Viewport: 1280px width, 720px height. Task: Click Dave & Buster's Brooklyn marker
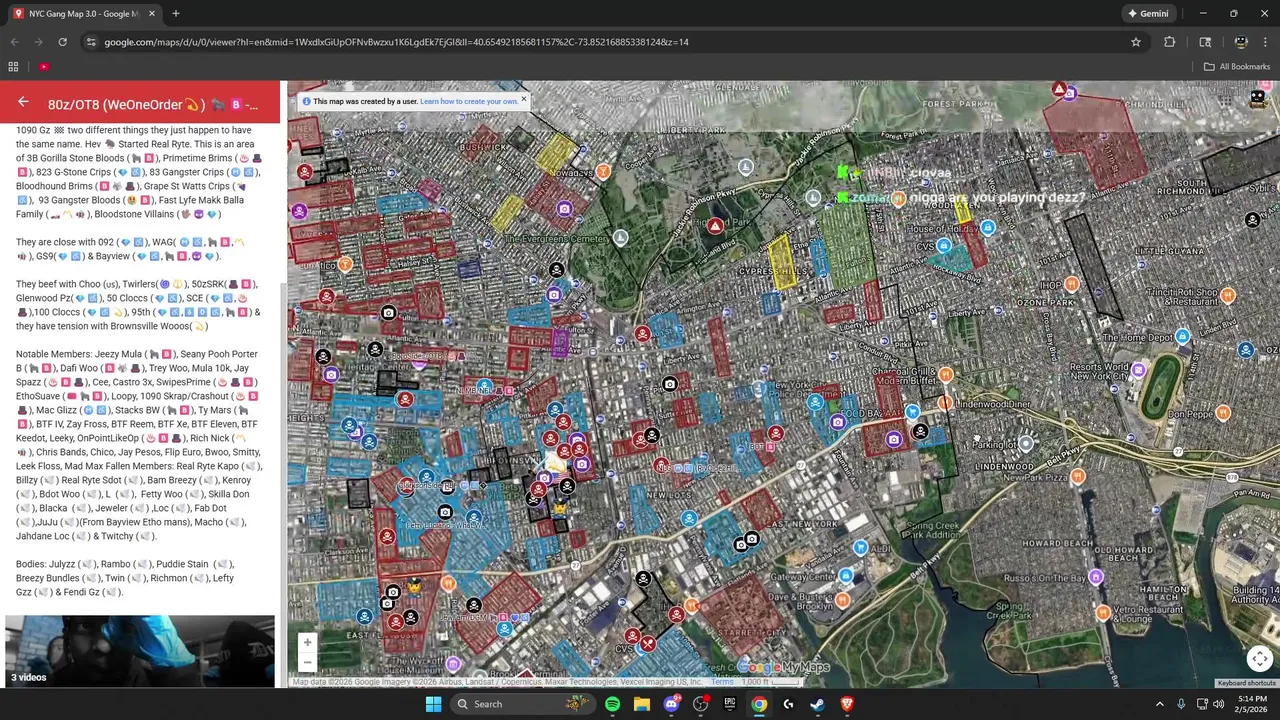pos(843,600)
